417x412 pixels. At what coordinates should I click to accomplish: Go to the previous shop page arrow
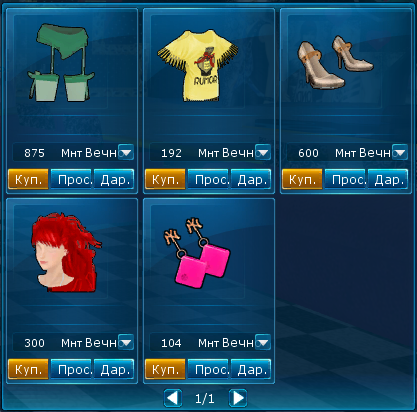click(173, 398)
